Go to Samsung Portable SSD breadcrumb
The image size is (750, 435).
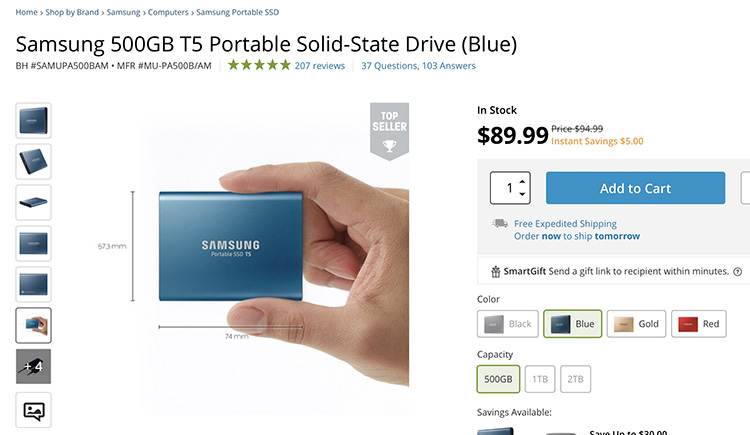(237, 12)
